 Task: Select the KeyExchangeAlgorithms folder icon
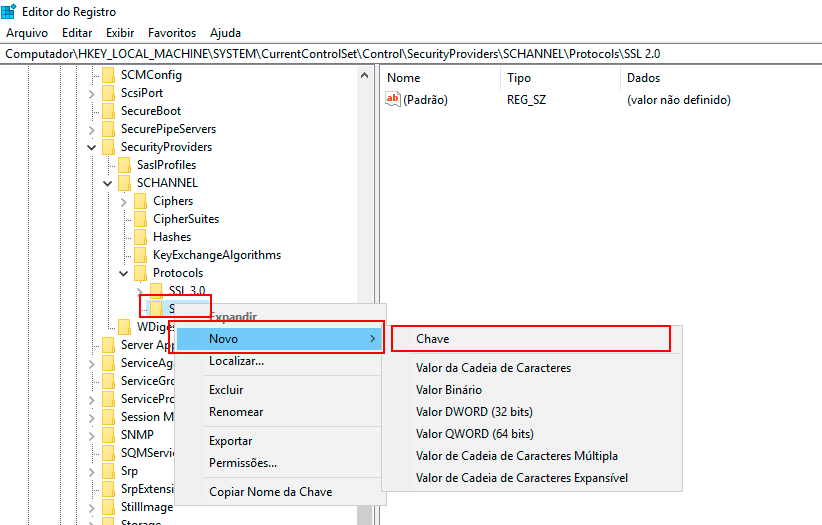pyautogui.click(x=140, y=255)
